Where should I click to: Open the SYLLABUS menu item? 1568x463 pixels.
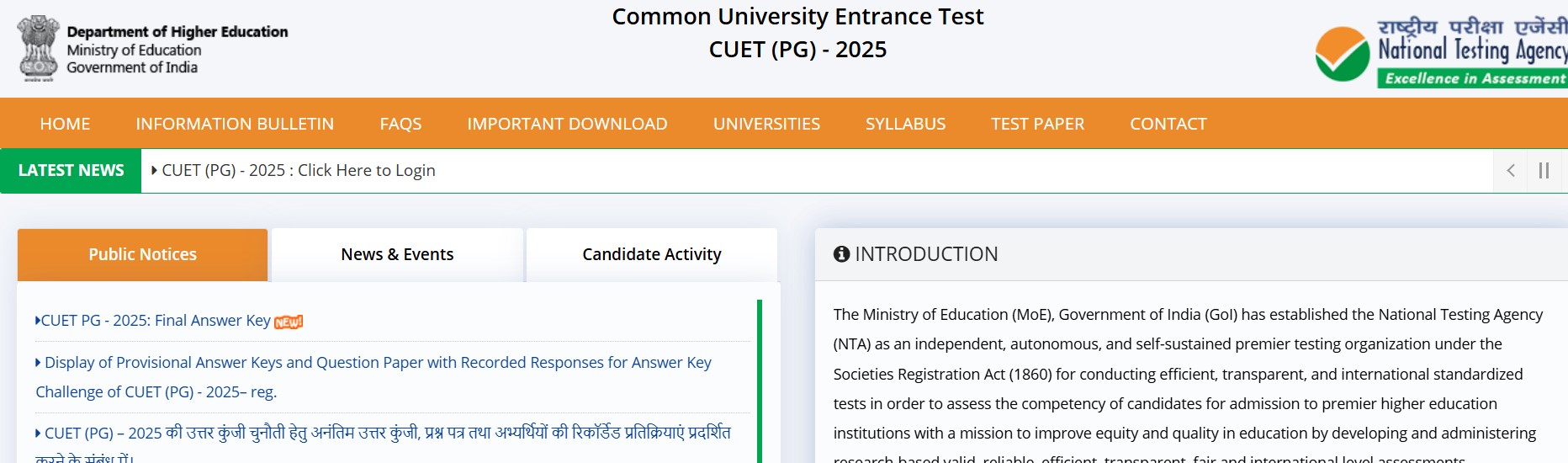(905, 124)
